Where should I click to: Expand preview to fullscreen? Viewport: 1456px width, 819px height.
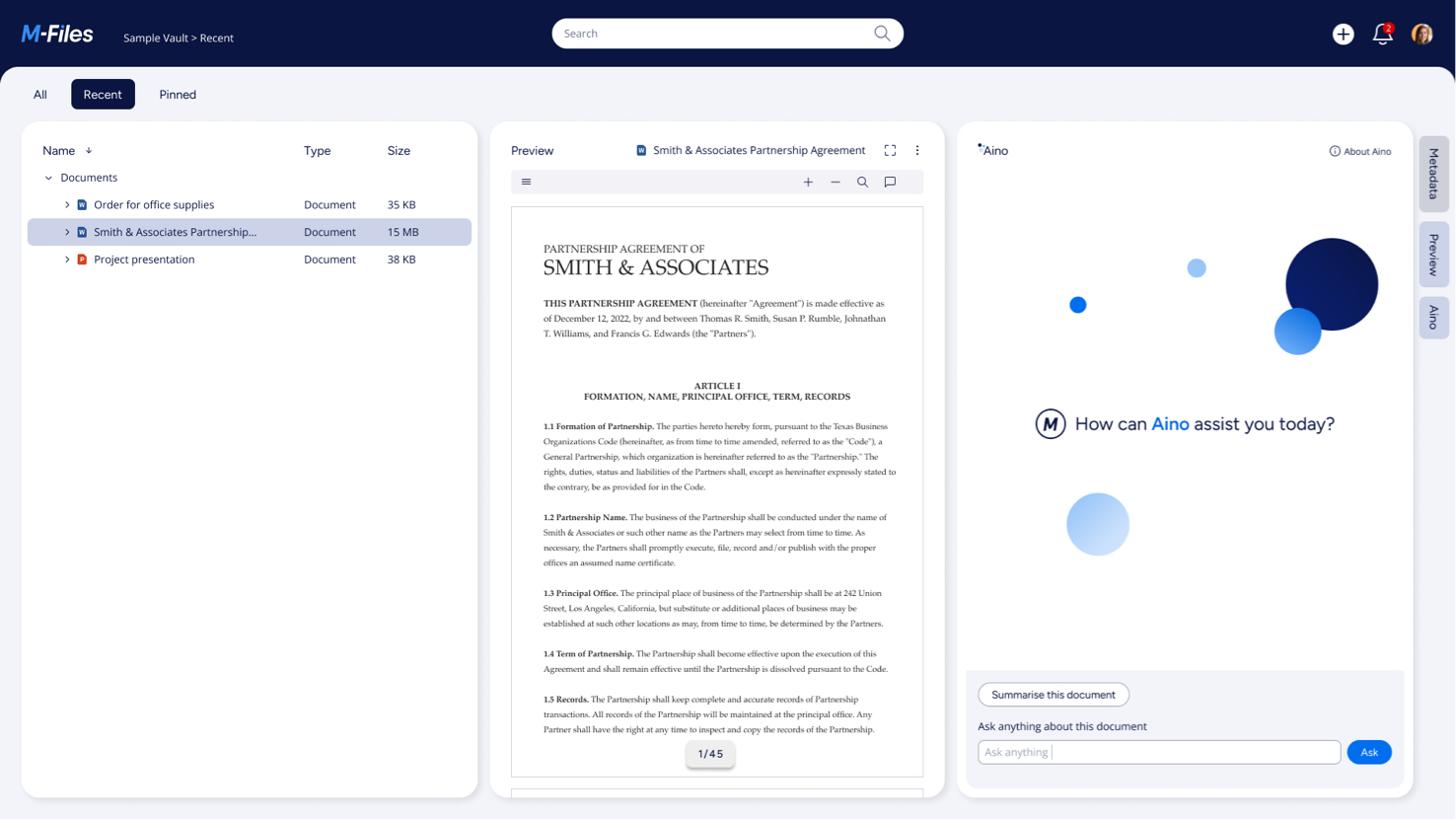(x=890, y=151)
